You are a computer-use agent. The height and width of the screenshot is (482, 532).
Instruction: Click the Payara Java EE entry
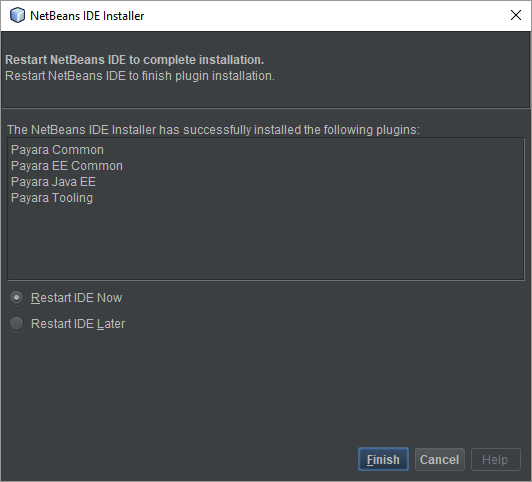click(53, 182)
